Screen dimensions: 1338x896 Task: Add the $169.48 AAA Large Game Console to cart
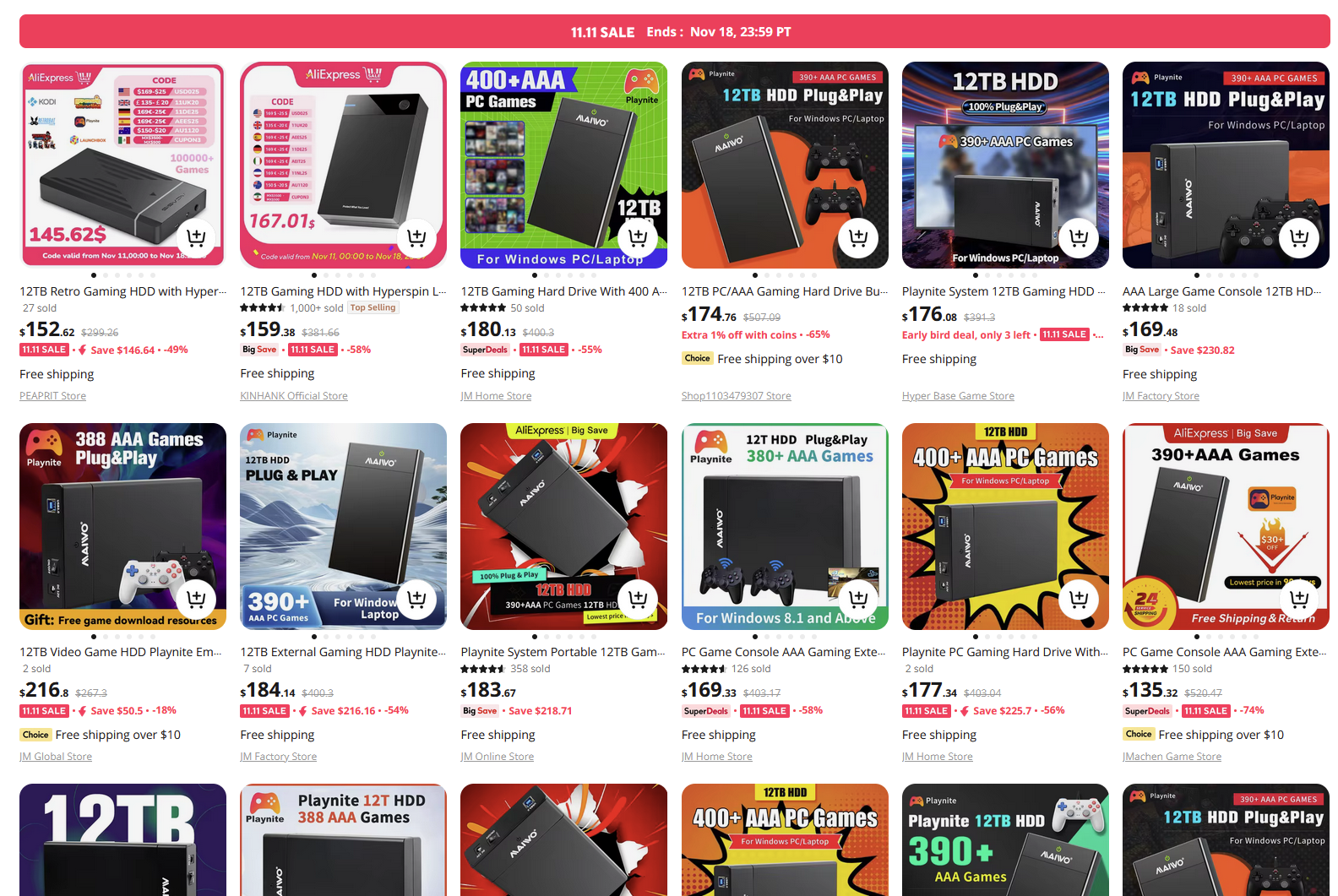pyautogui.click(x=1299, y=238)
